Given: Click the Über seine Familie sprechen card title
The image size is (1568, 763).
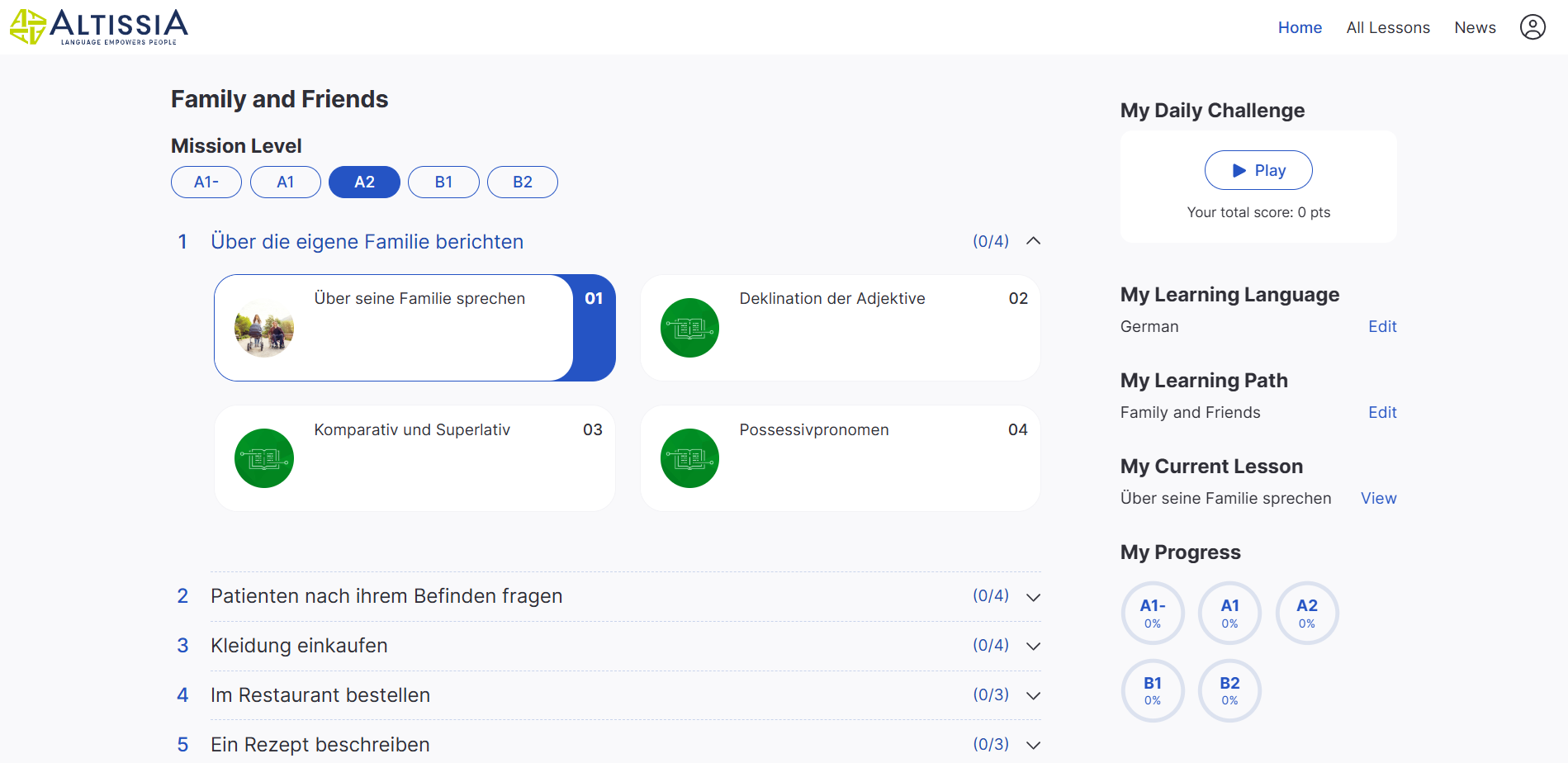Looking at the screenshot, I should tap(419, 298).
